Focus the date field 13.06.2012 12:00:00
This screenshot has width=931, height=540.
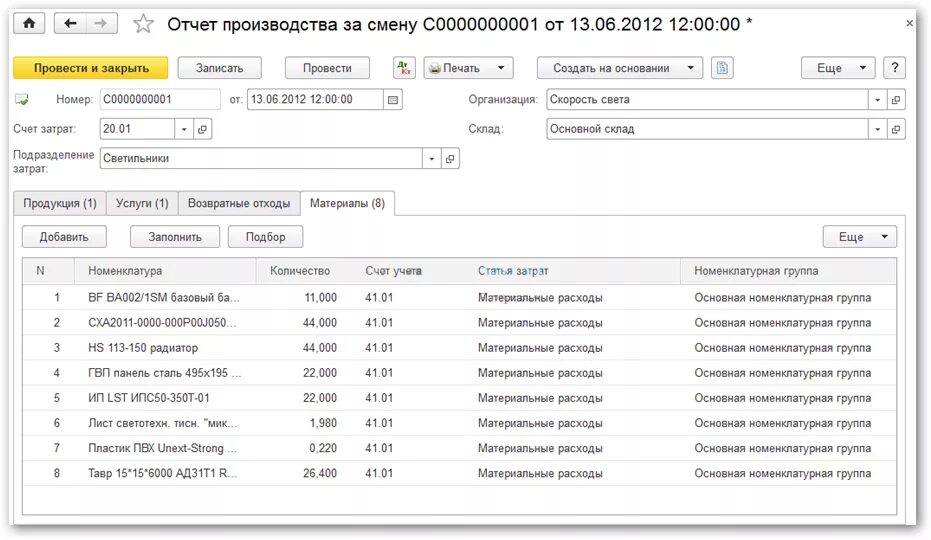(x=315, y=100)
